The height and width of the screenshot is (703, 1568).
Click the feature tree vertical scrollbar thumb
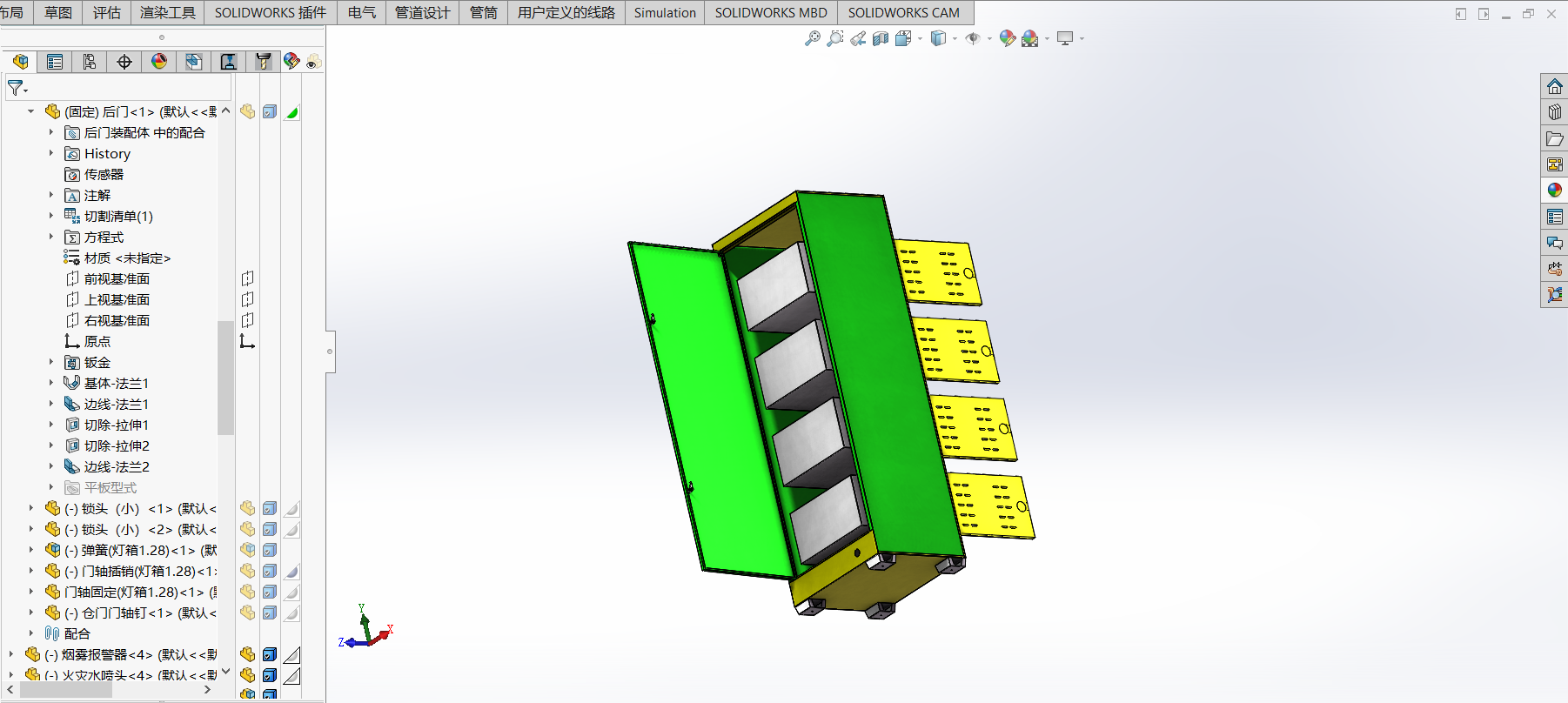click(225, 378)
